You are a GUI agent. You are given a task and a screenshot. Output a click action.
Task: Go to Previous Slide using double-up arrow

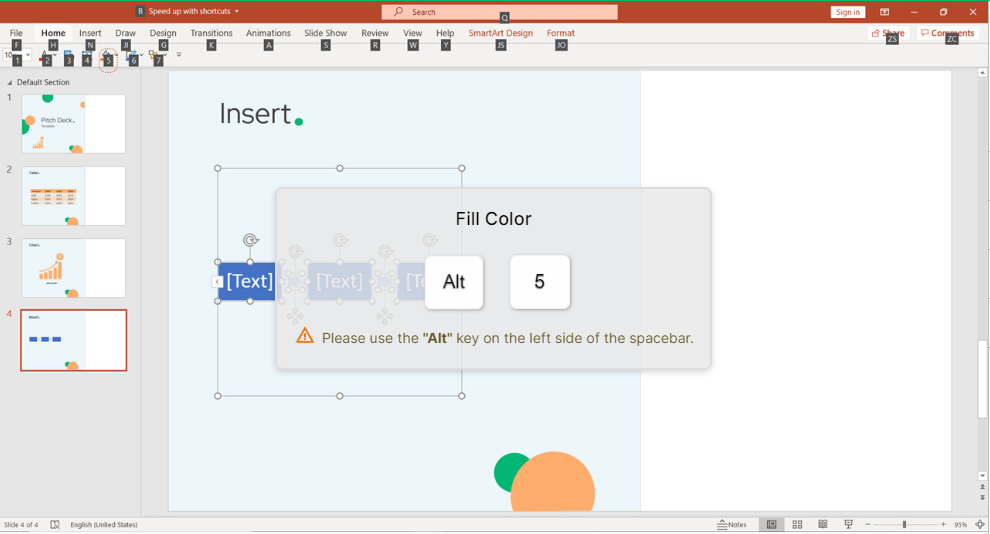tap(982, 487)
